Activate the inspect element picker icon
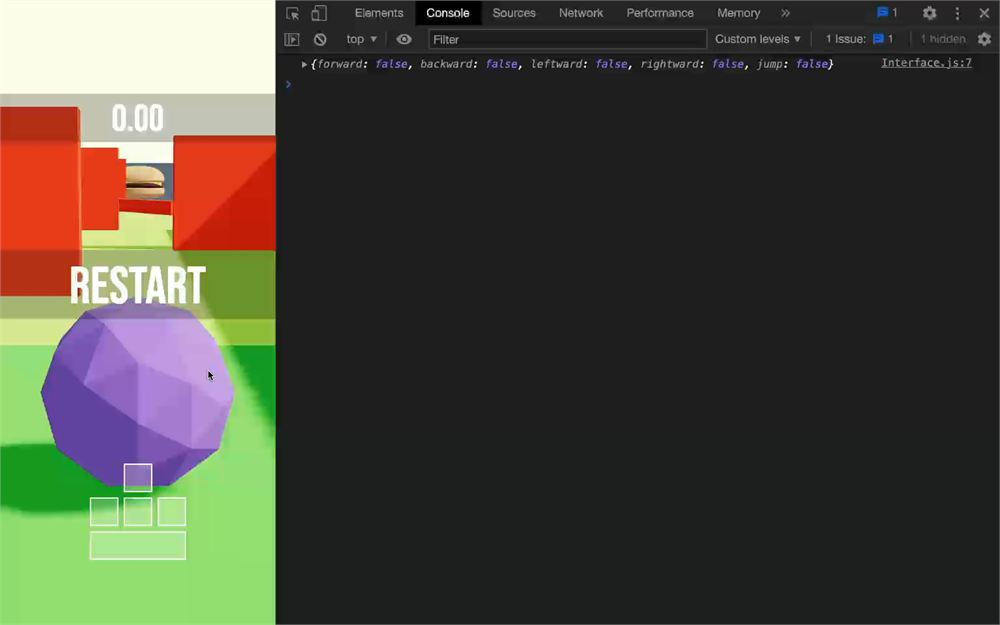The width and height of the screenshot is (1000, 625). pyautogui.click(x=293, y=13)
